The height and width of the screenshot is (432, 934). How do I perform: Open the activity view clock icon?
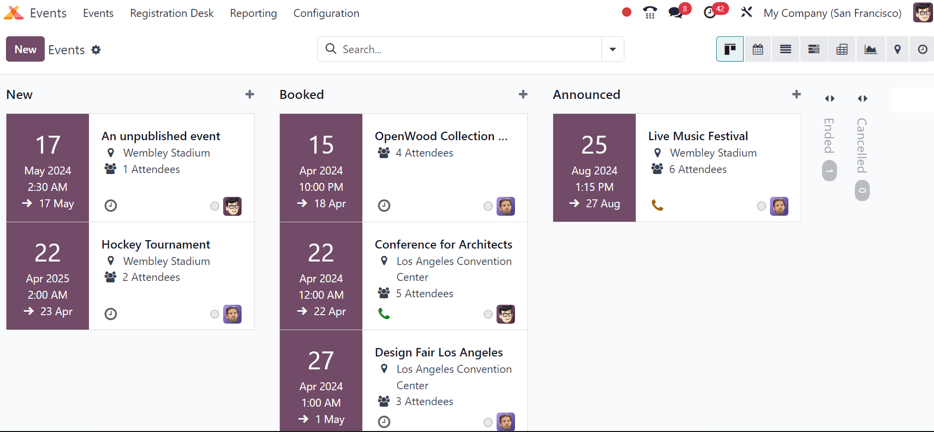pos(922,49)
